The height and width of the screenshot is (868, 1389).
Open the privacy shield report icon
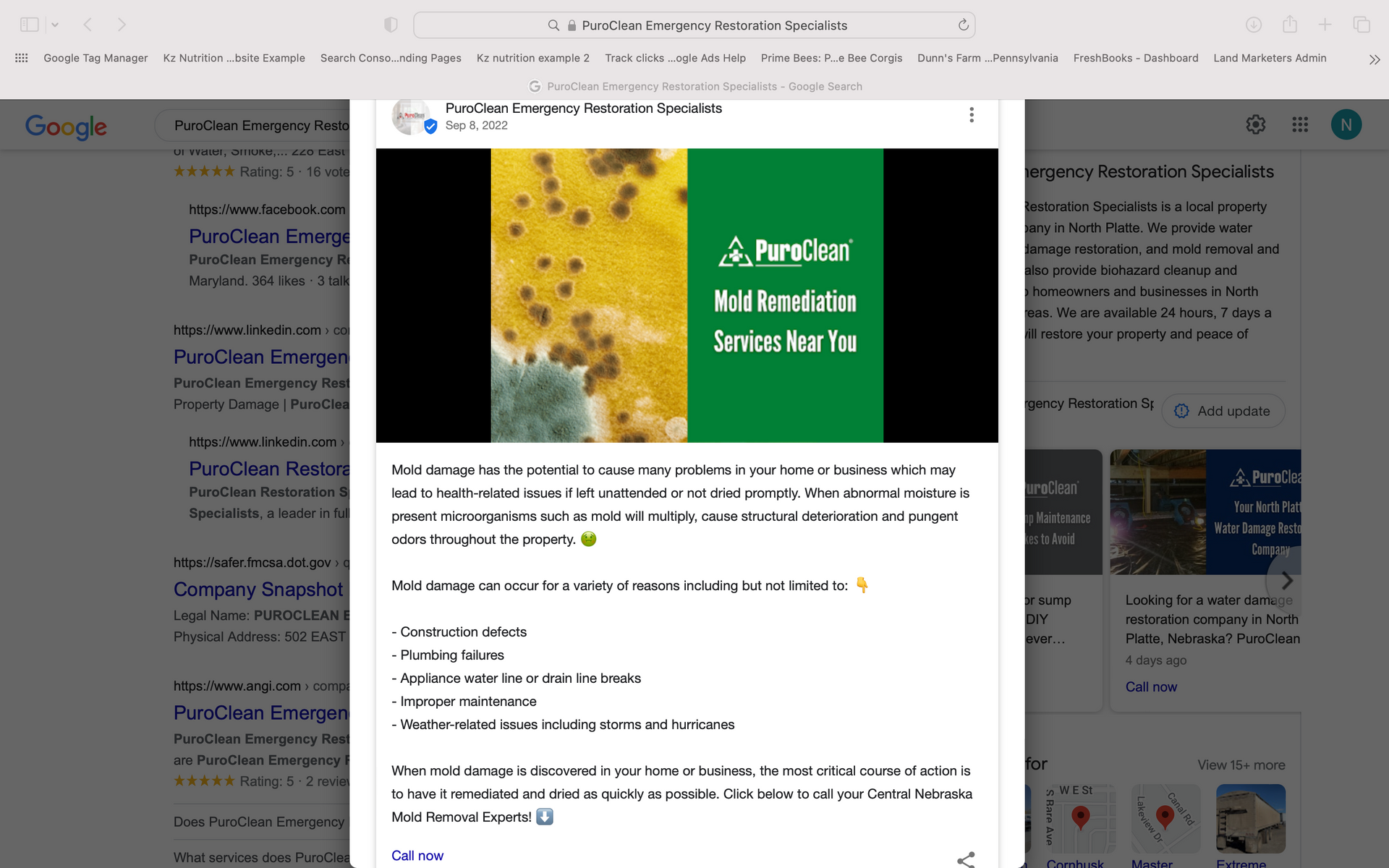tap(391, 25)
